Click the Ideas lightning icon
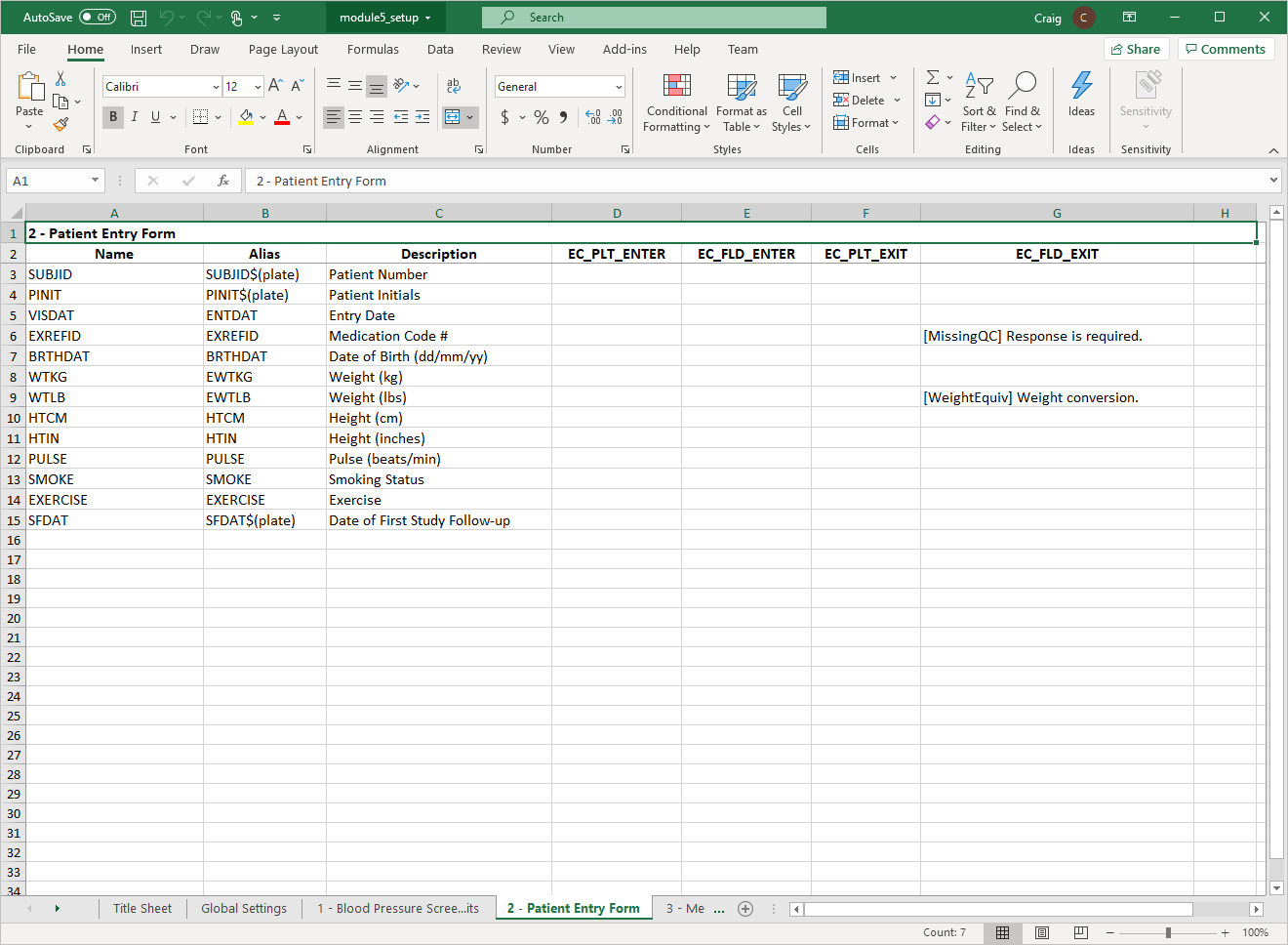 1081,88
